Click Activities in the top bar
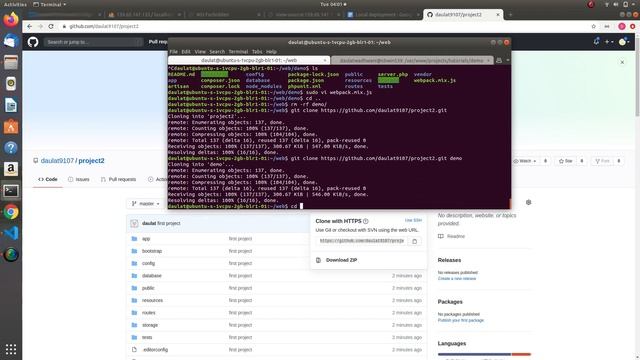640x360 pixels. 15,4
